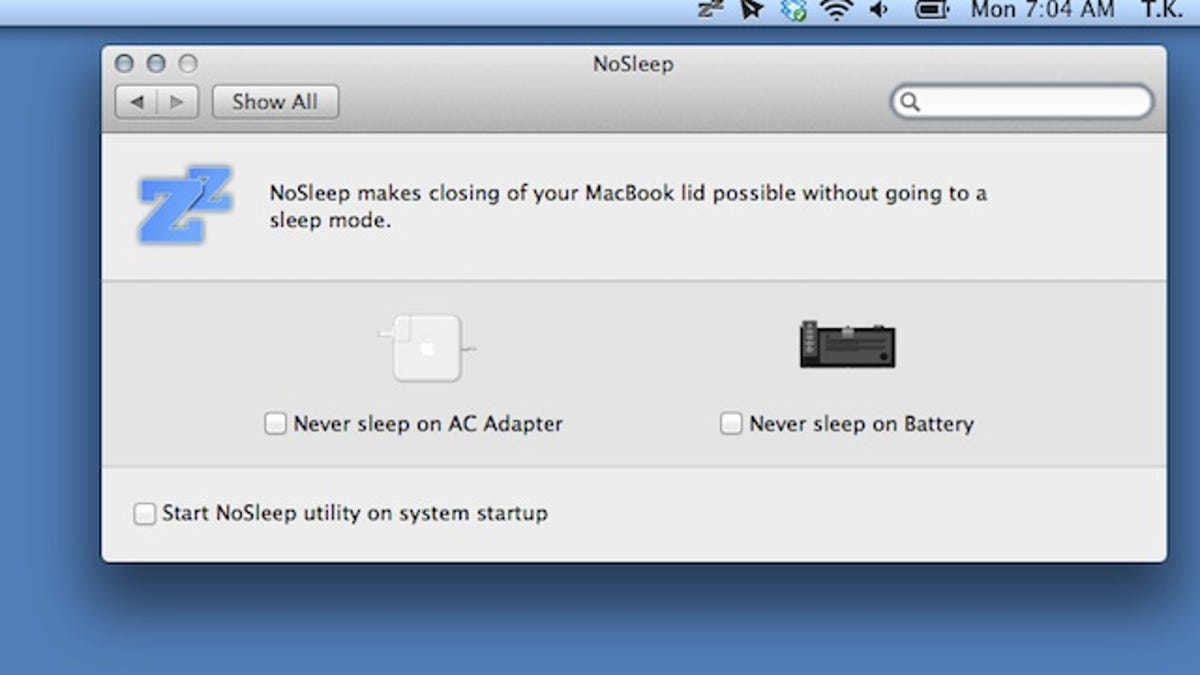
Task: Click the blue ZZ NoSleep logo
Action: tap(185, 205)
